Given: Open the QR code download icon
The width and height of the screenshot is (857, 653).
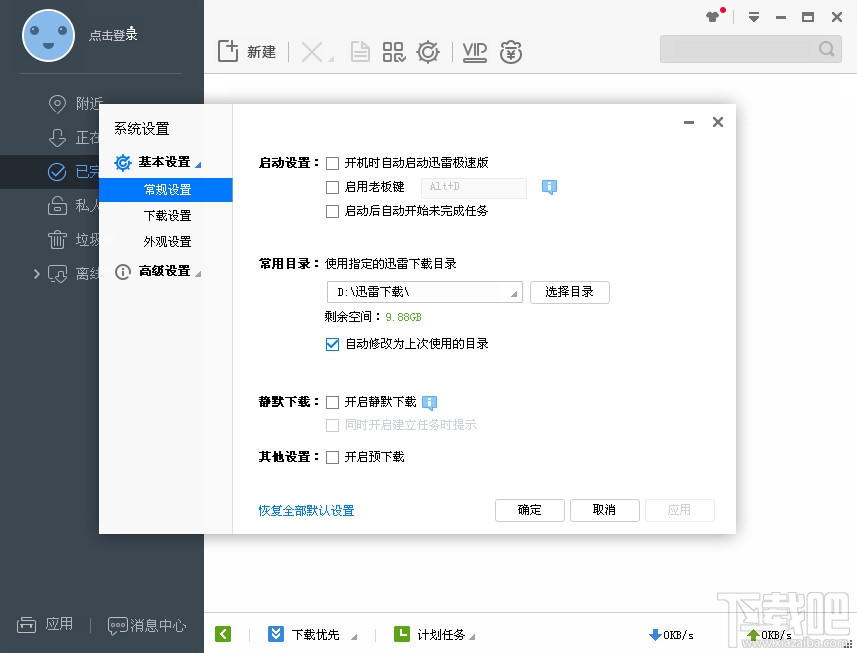Looking at the screenshot, I should coord(394,51).
